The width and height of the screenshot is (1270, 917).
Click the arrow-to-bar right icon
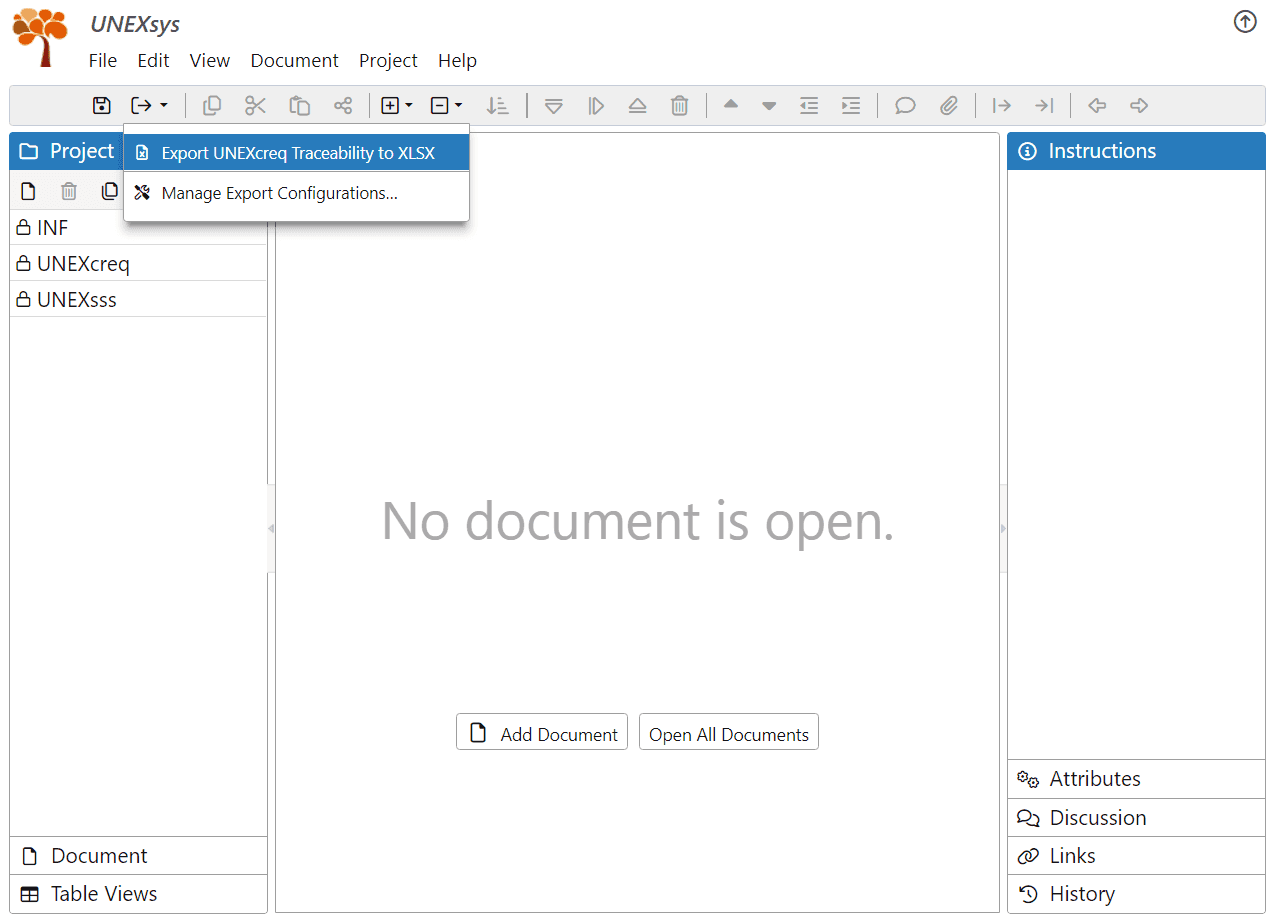1044,105
